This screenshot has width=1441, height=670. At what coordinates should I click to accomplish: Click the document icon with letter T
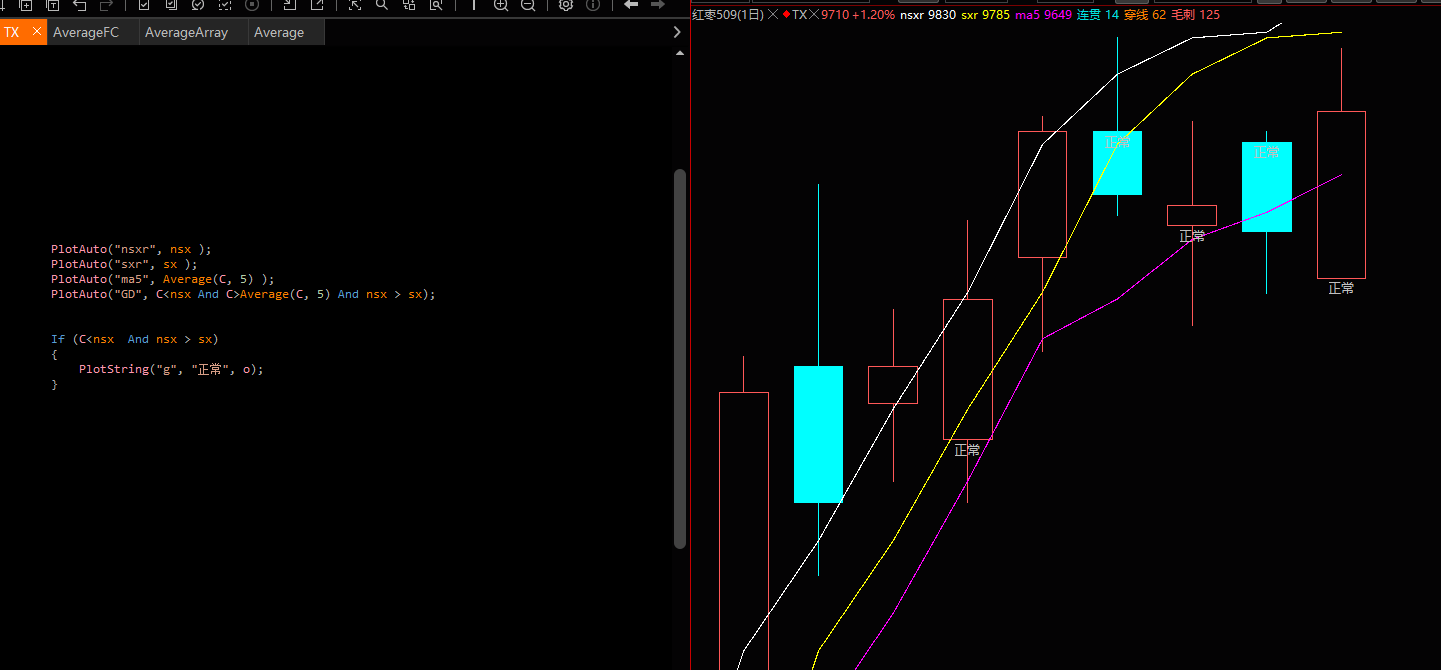53,5
